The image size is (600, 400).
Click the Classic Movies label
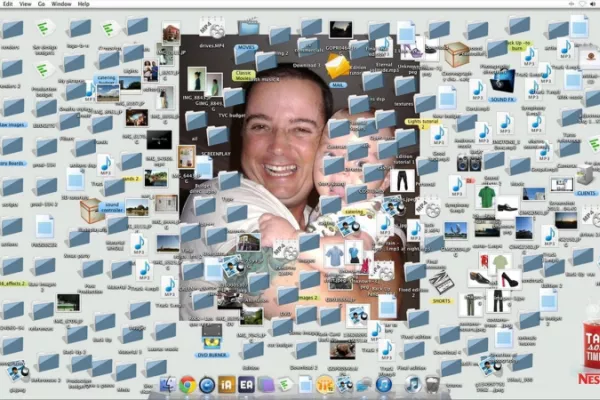click(243, 75)
